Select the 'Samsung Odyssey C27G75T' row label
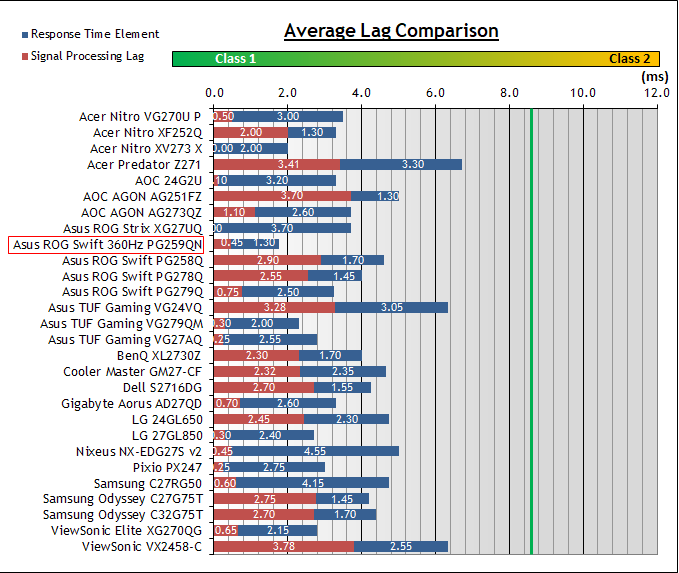This screenshot has width=679, height=573. point(123,499)
